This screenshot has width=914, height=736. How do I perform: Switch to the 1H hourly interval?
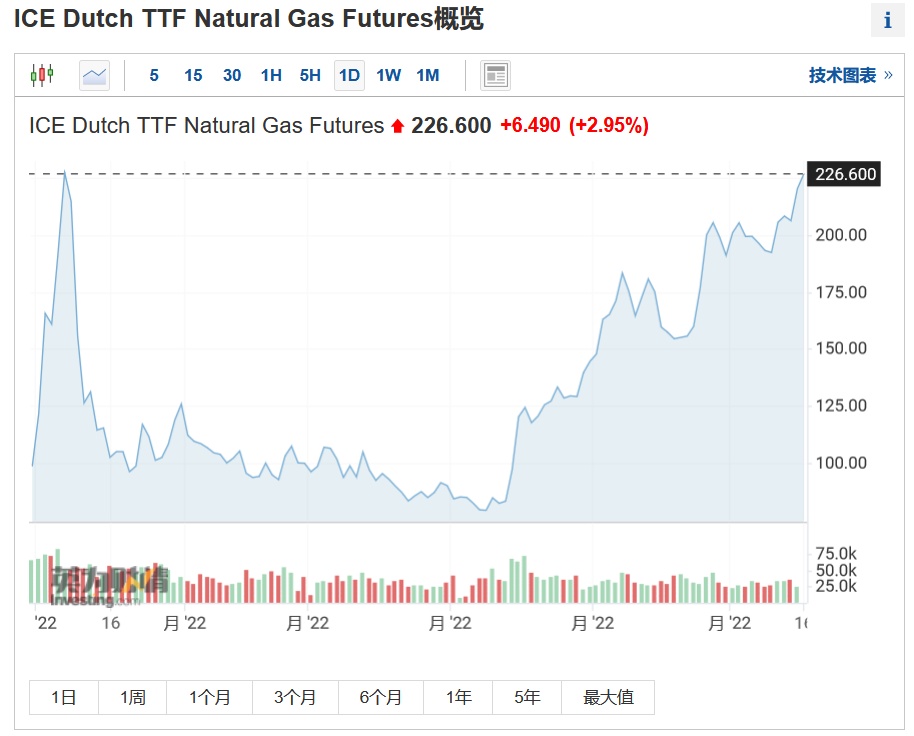pos(271,75)
